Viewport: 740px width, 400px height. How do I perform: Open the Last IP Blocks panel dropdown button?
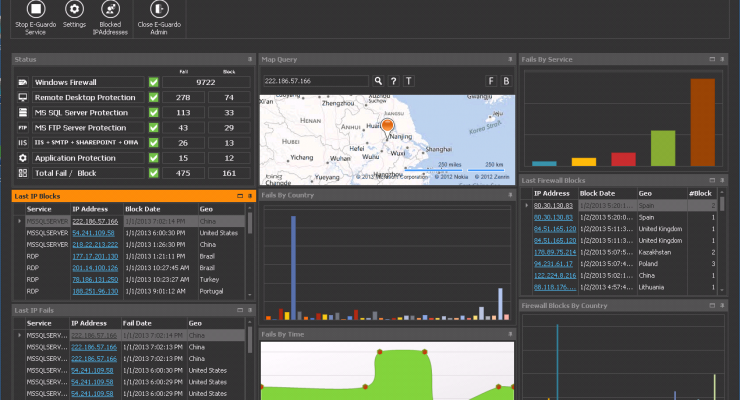point(239,196)
